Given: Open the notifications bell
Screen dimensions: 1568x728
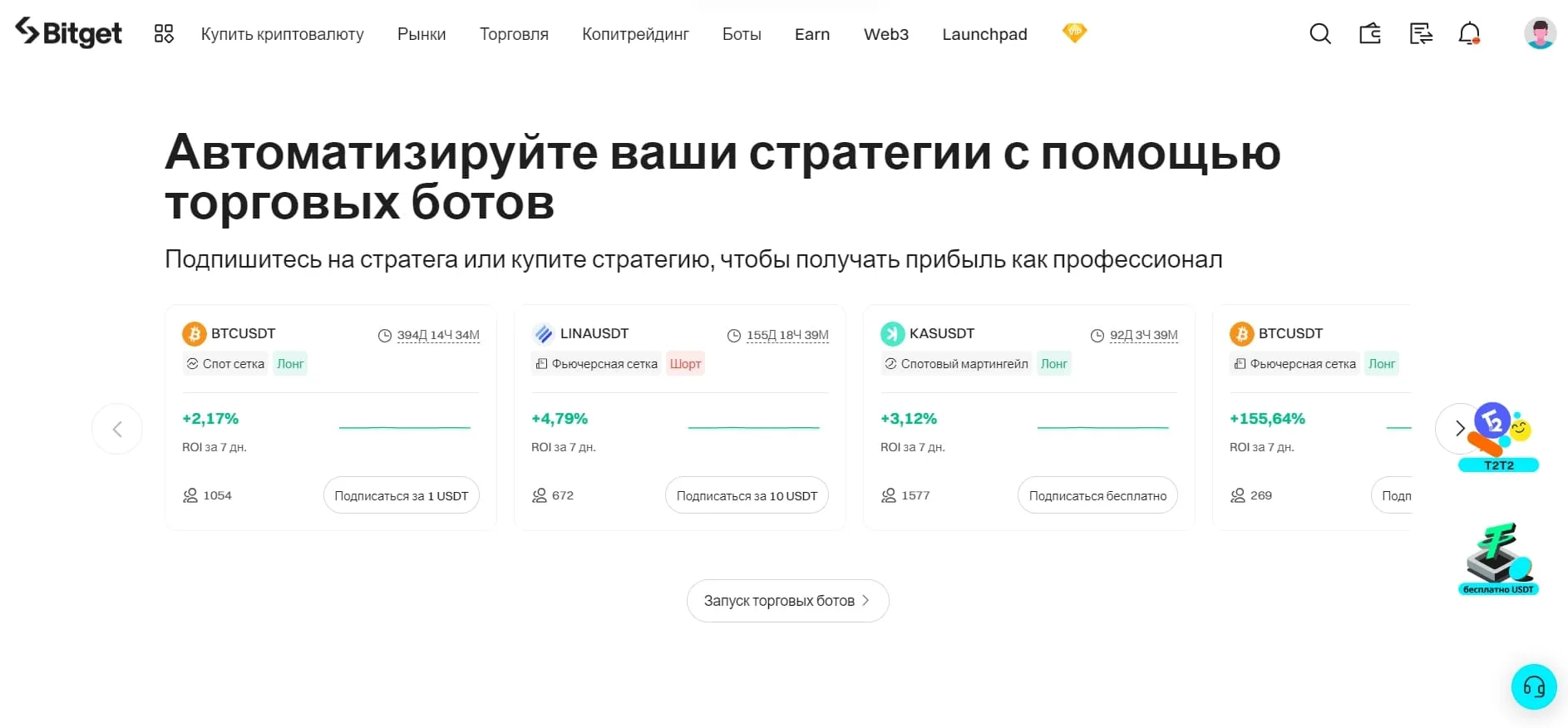Looking at the screenshot, I should click(1470, 34).
